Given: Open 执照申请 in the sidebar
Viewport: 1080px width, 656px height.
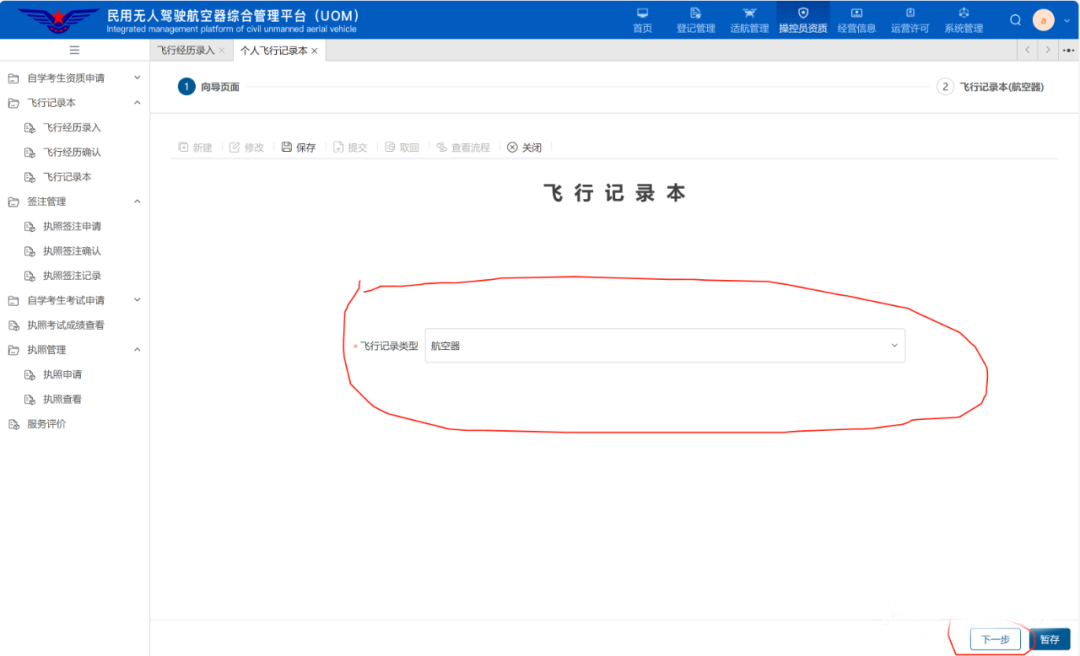Looking at the screenshot, I should (x=62, y=375).
